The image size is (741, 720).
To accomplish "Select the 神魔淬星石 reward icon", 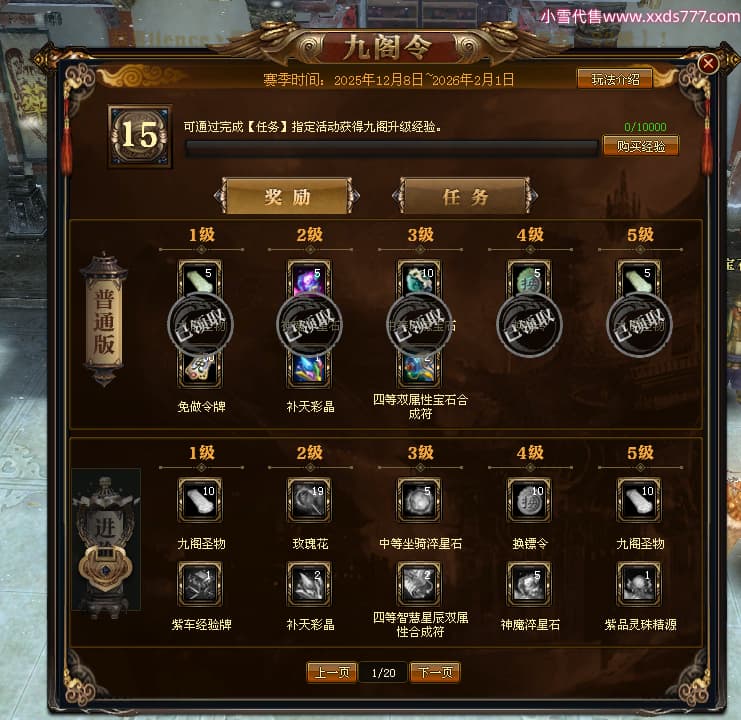I will point(529,583).
